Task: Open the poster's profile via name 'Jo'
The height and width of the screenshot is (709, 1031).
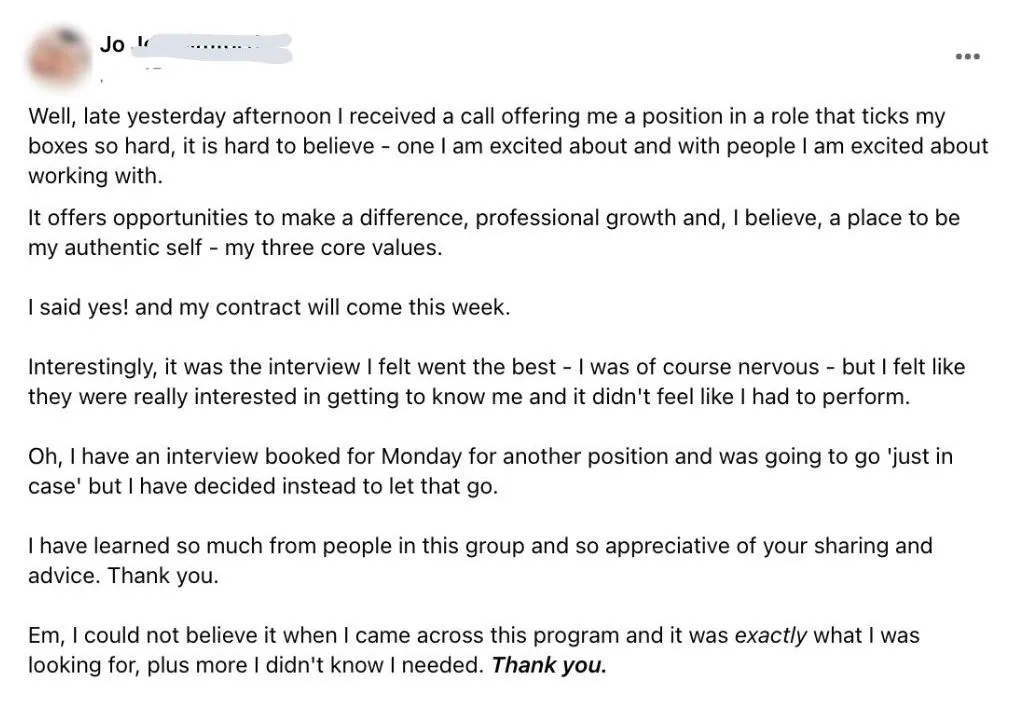Action: coord(112,45)
